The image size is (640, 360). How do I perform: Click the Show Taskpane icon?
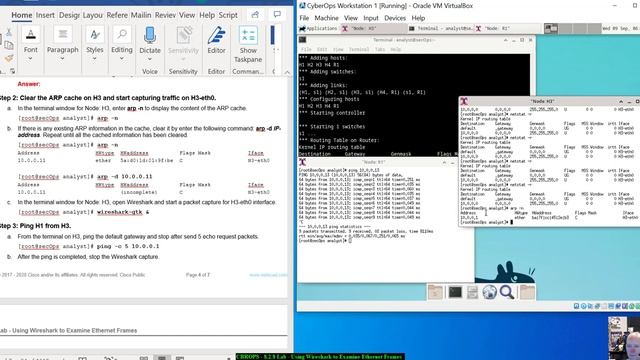[248, 36]
